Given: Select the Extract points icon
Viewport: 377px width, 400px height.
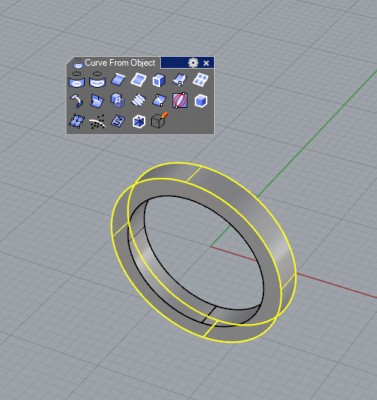Looking at the screenshot, I should click(77, 121).
